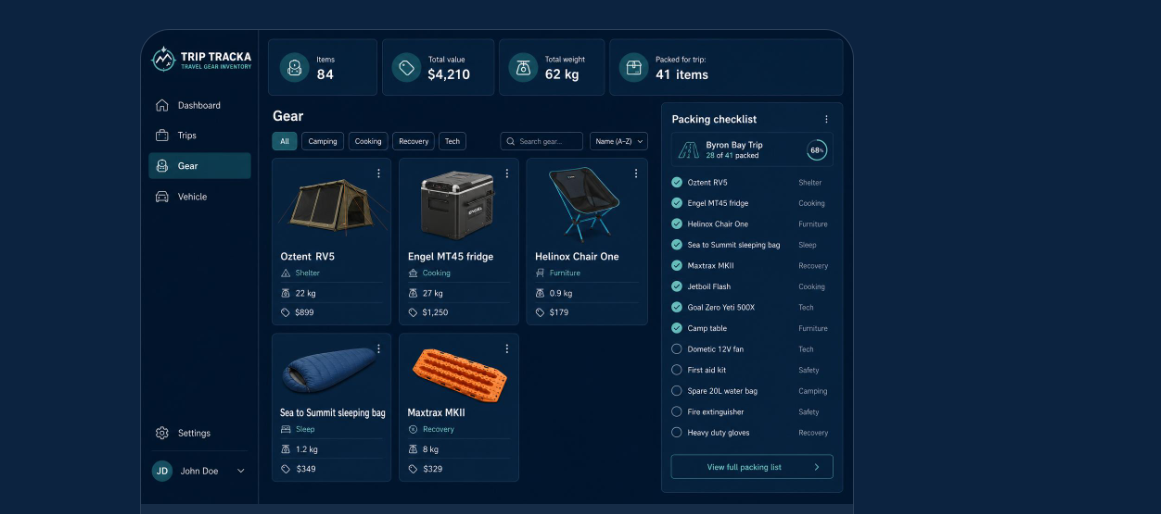This screenshot has width=1161, height=514.
Task: Open the Engel MT45 fridge card three-dot menu
Action: coord(506,173)
